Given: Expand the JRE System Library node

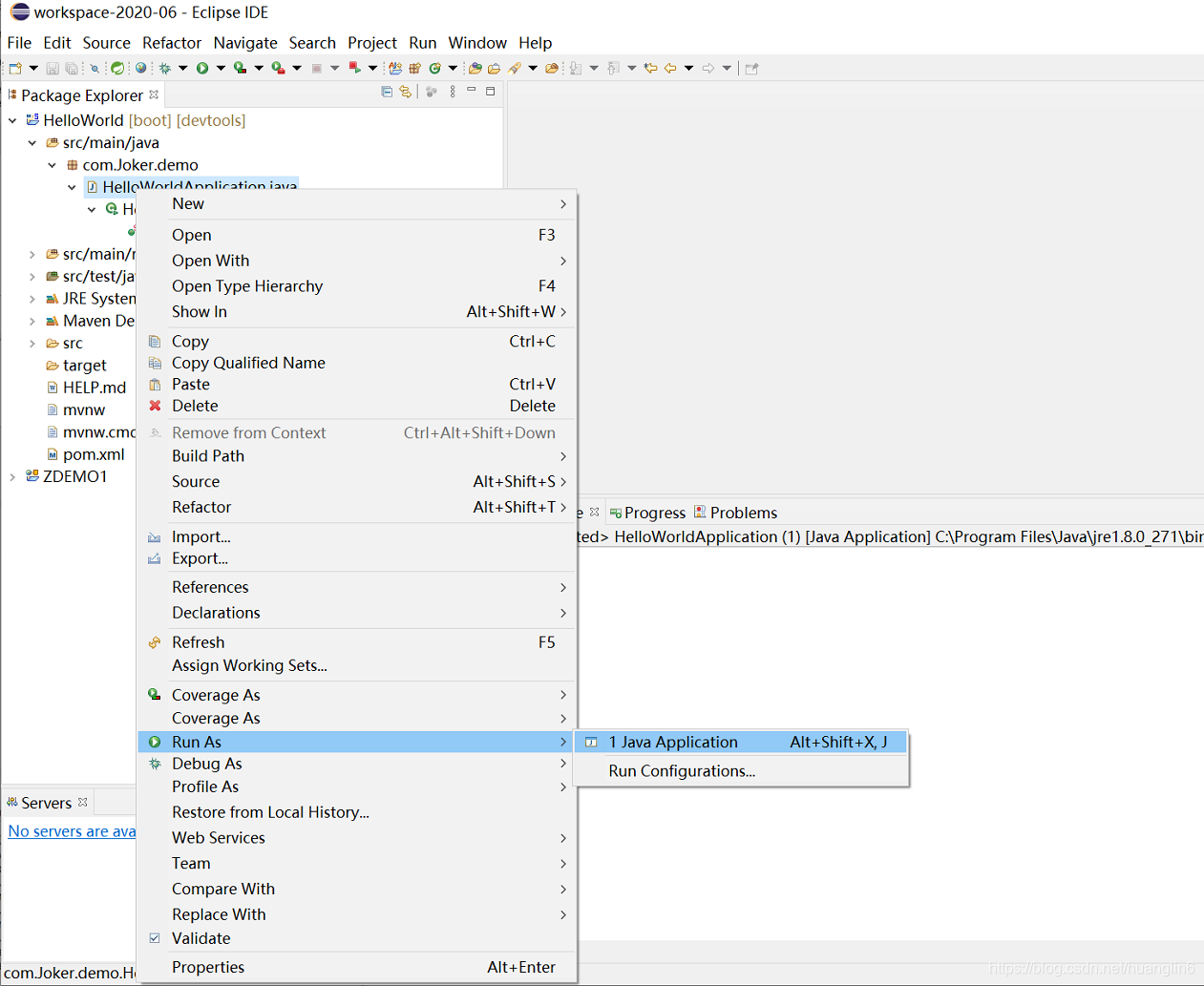Looking at the screenshot, I should (x=32, y=299).
